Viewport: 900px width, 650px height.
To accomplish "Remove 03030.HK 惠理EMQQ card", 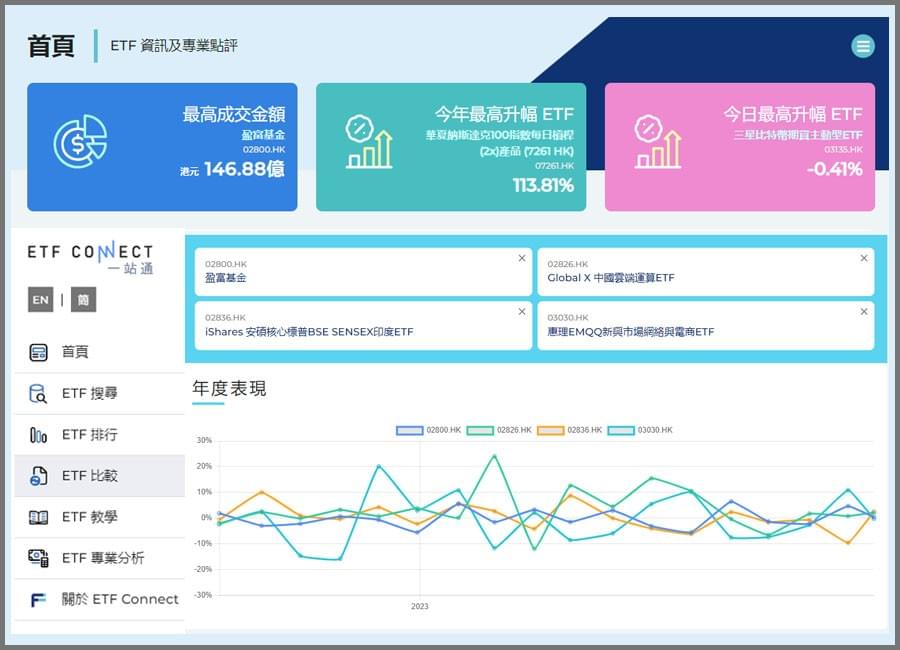I will [864, 312].
